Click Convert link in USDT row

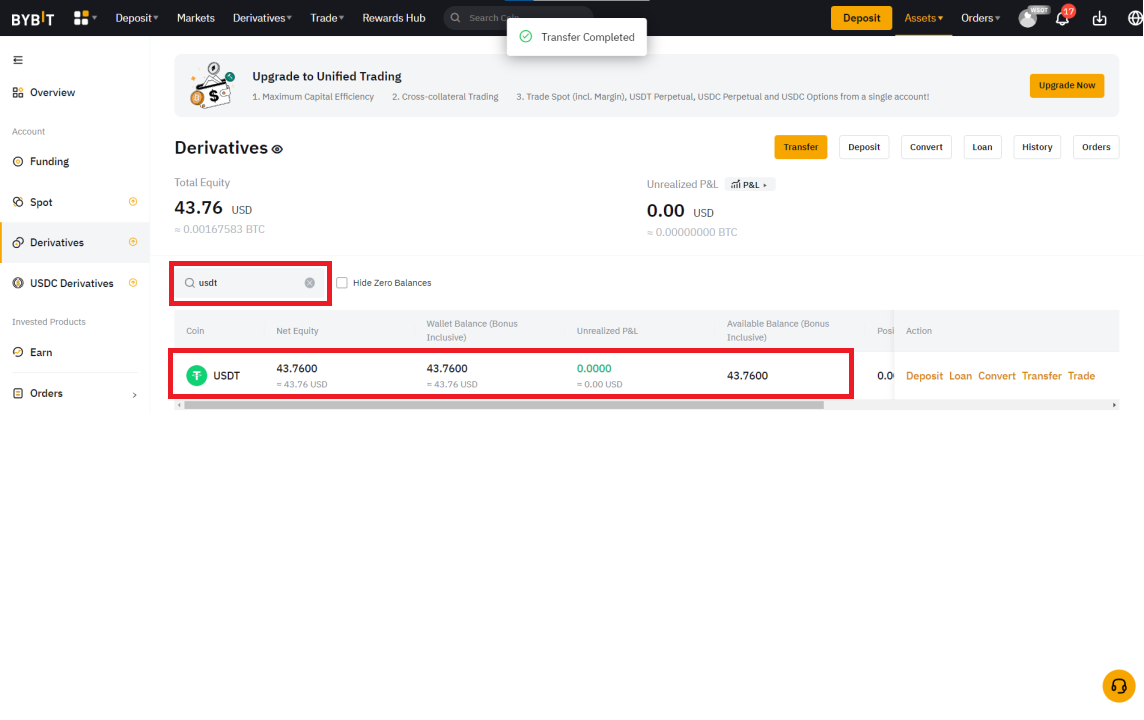coord(997,376)
